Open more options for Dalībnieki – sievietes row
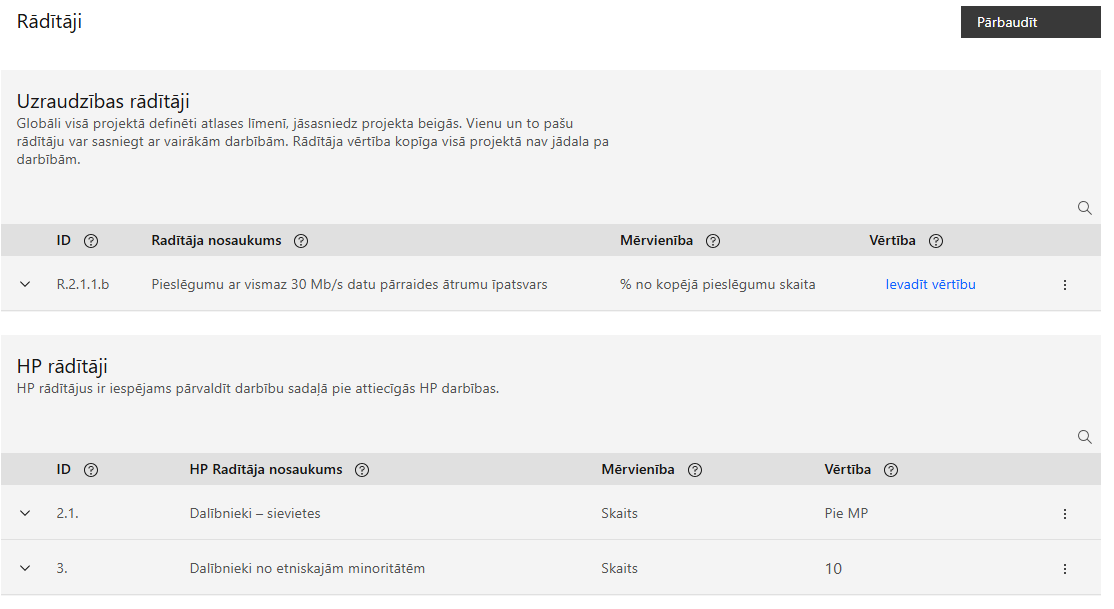The height and width of the screenshot is (609, 1114). tap(1064, 514)
